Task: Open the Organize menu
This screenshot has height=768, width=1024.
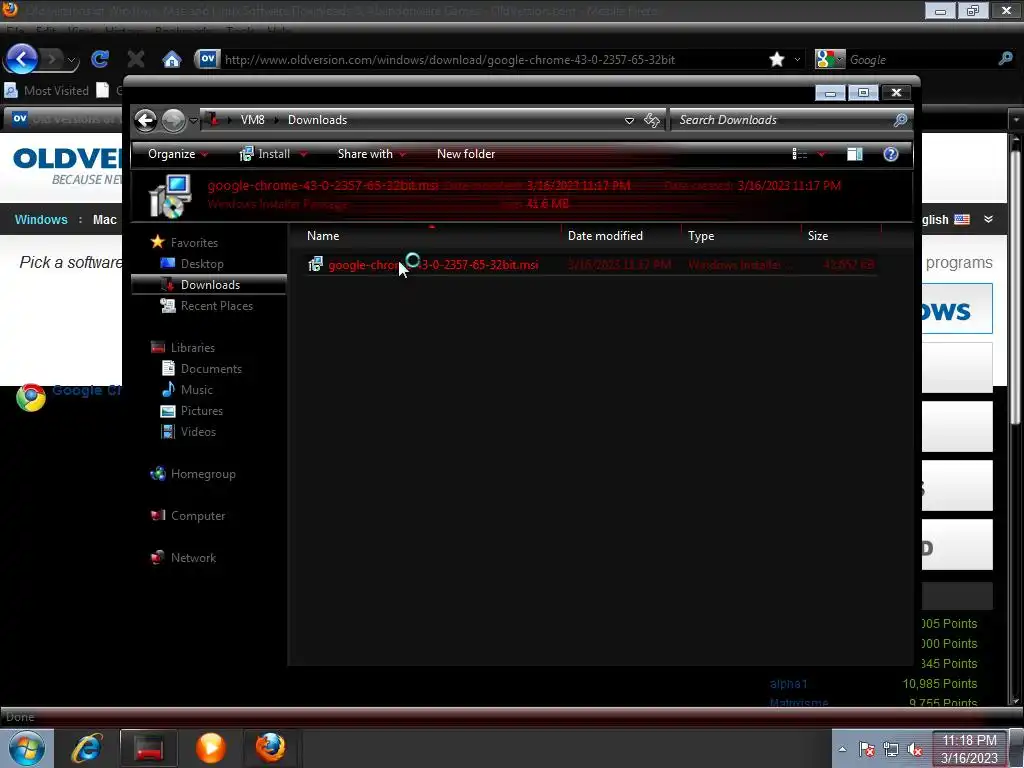Action: [178, 154]
